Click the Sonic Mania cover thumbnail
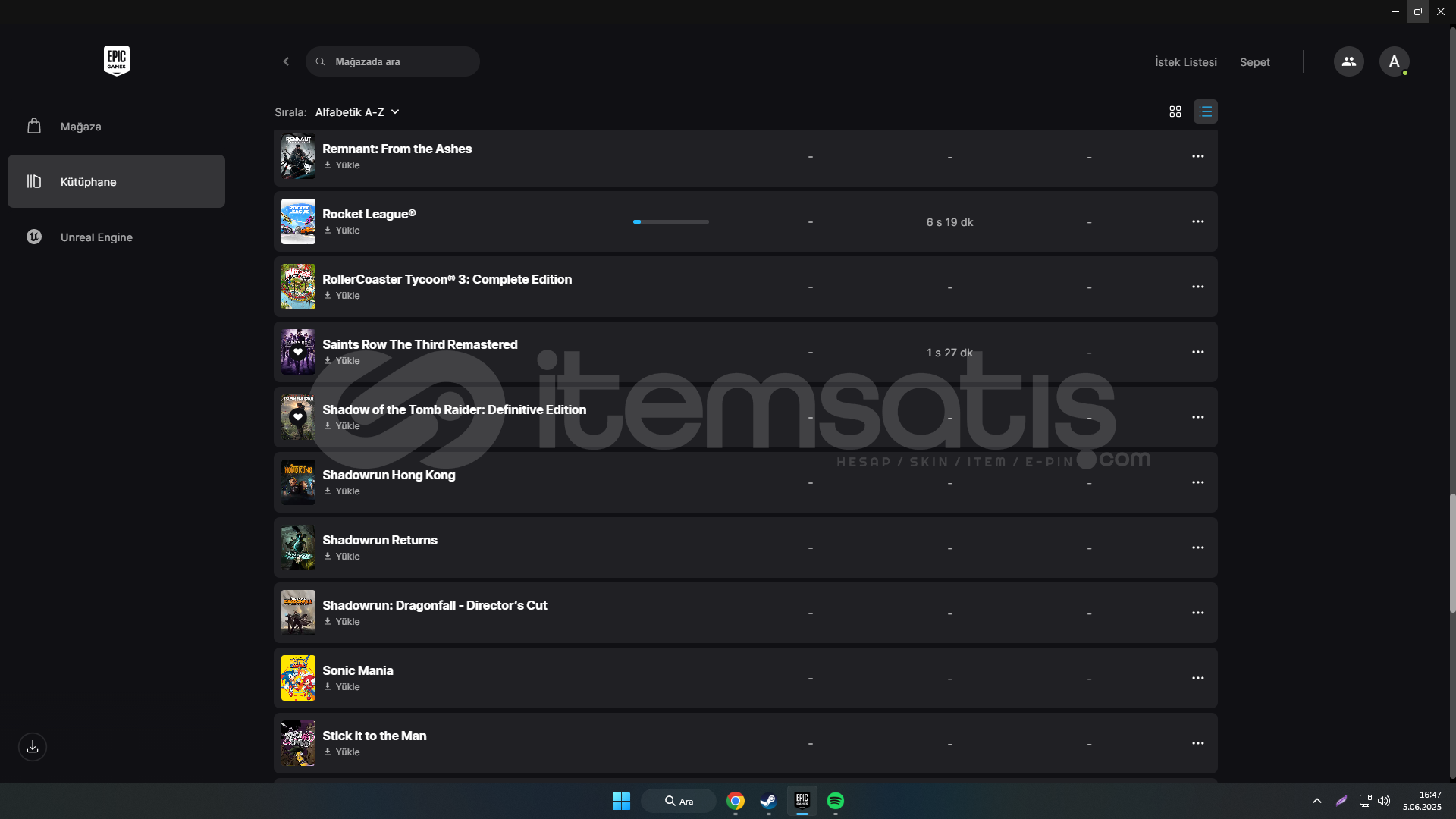The image size is (1456, 819). point(298,678)
